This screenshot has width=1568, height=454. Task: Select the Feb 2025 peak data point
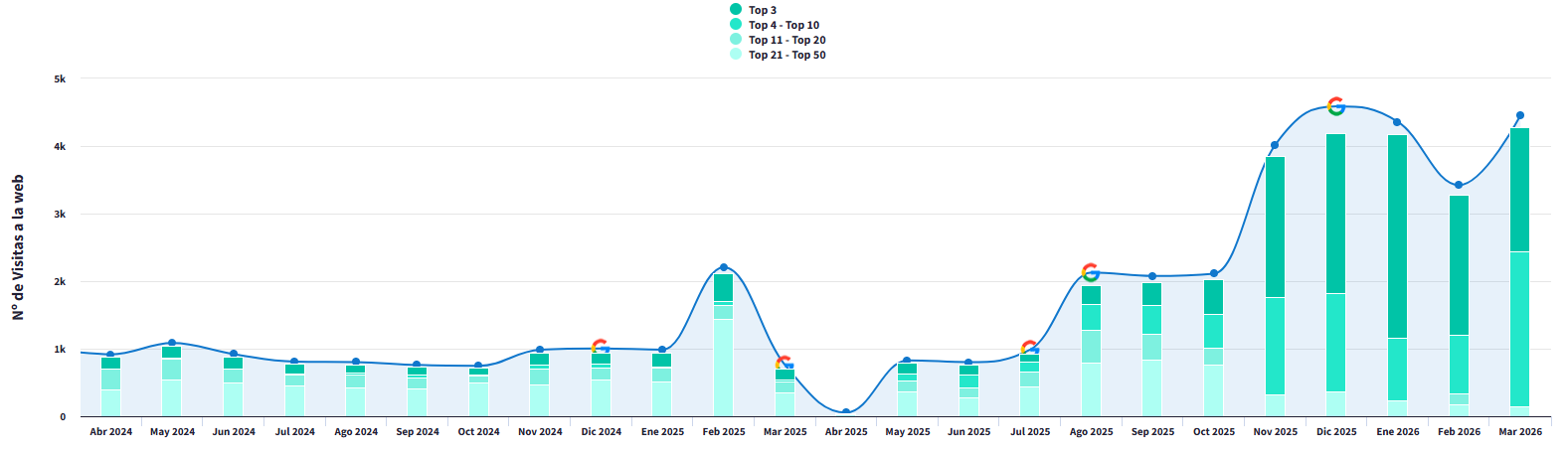[x=724, y=267]
